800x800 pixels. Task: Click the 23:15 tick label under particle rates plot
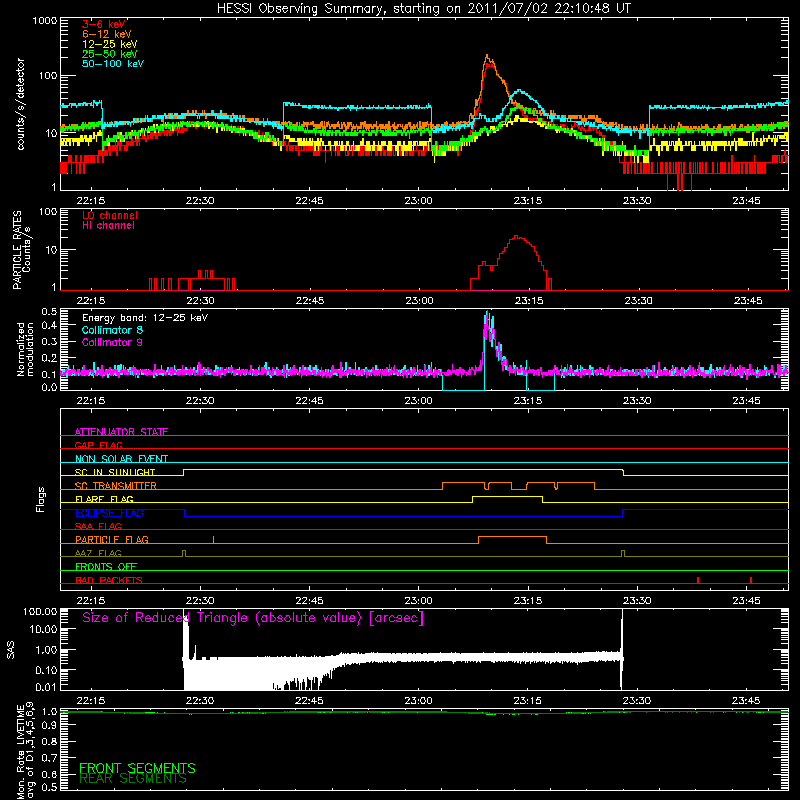529,301
